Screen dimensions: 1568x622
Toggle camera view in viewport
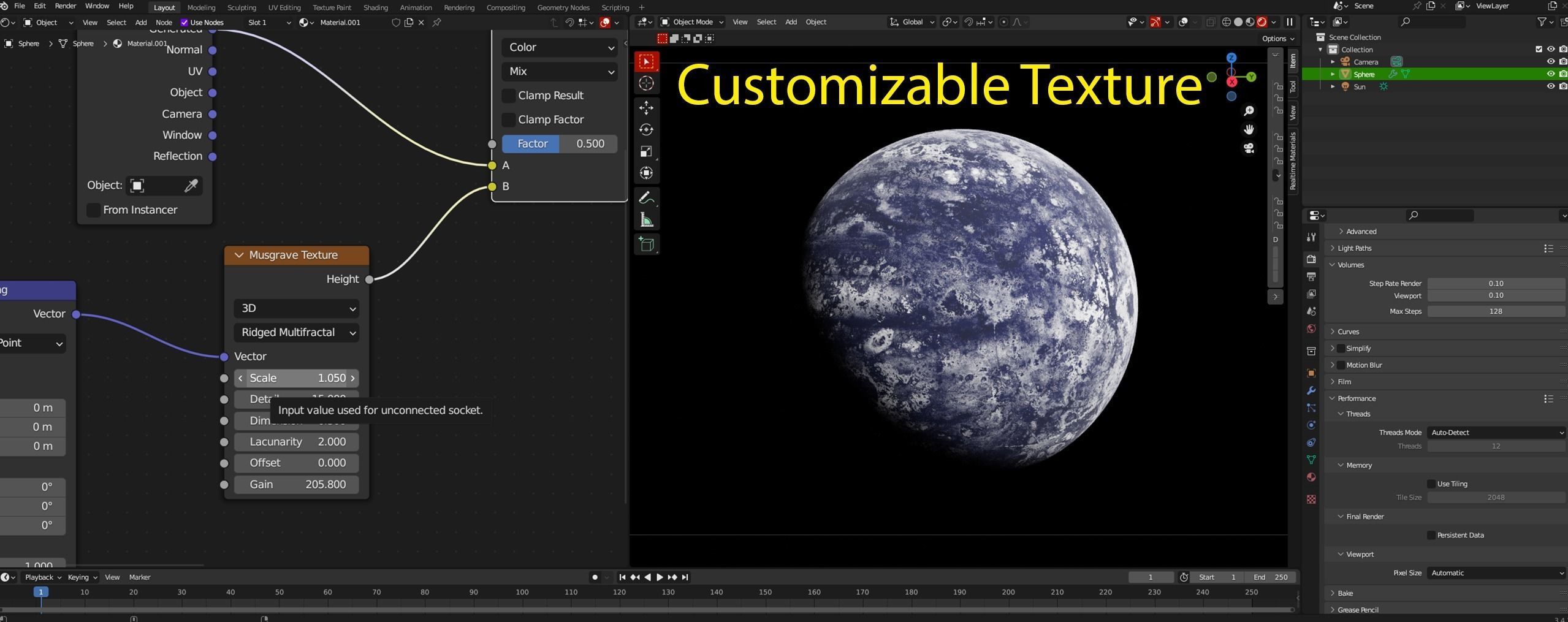point(1249,148)
